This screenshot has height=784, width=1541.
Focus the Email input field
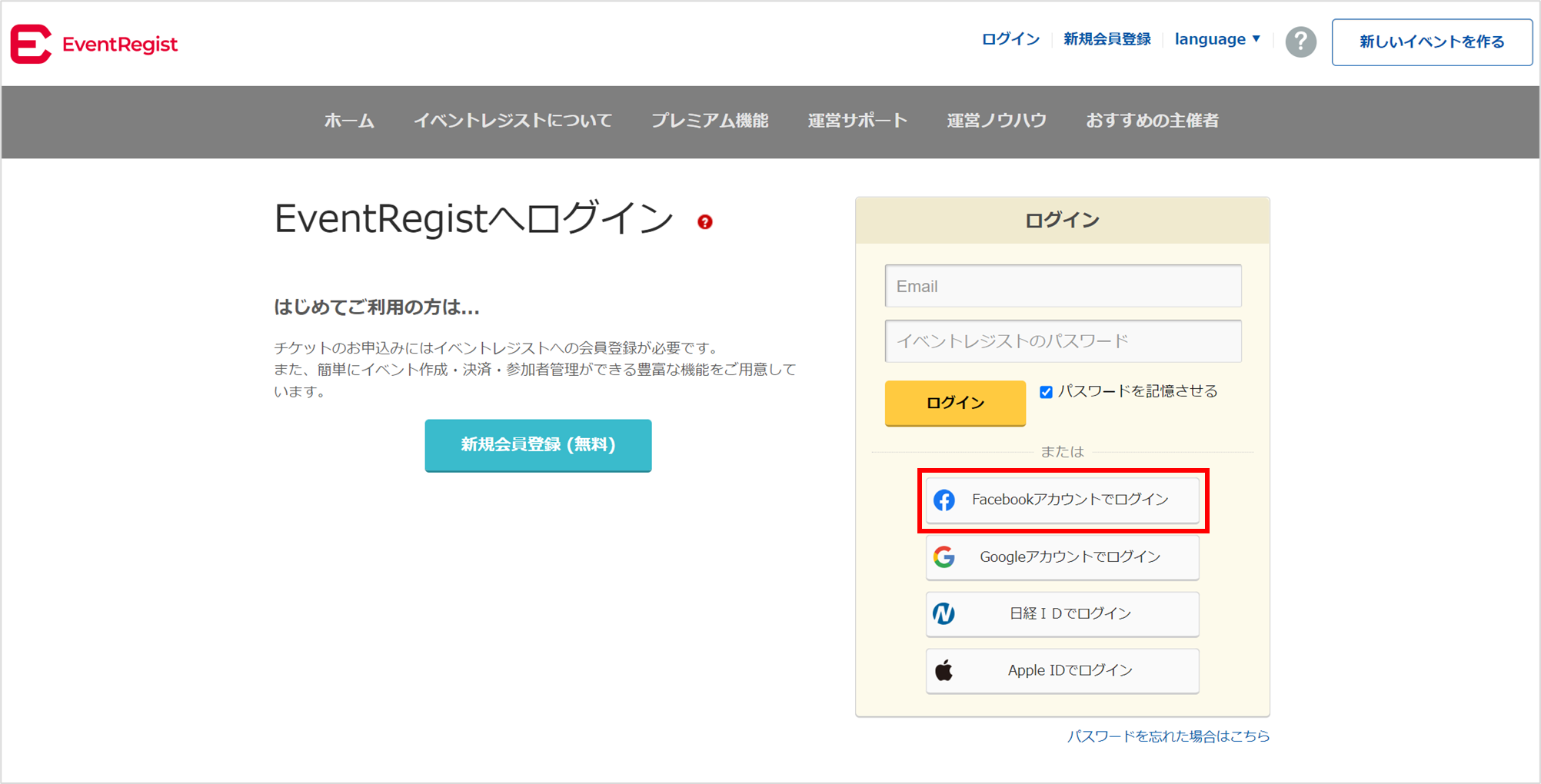point(1063,286)
